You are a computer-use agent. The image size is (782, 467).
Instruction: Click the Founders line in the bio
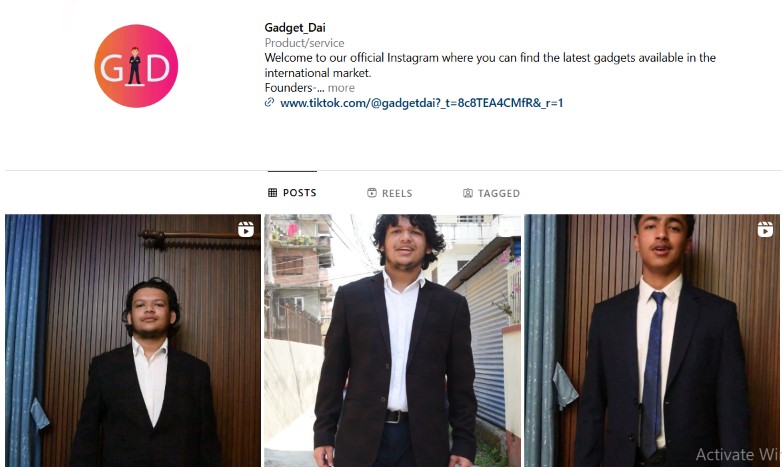pyautogui.click(x=294, y=88)
